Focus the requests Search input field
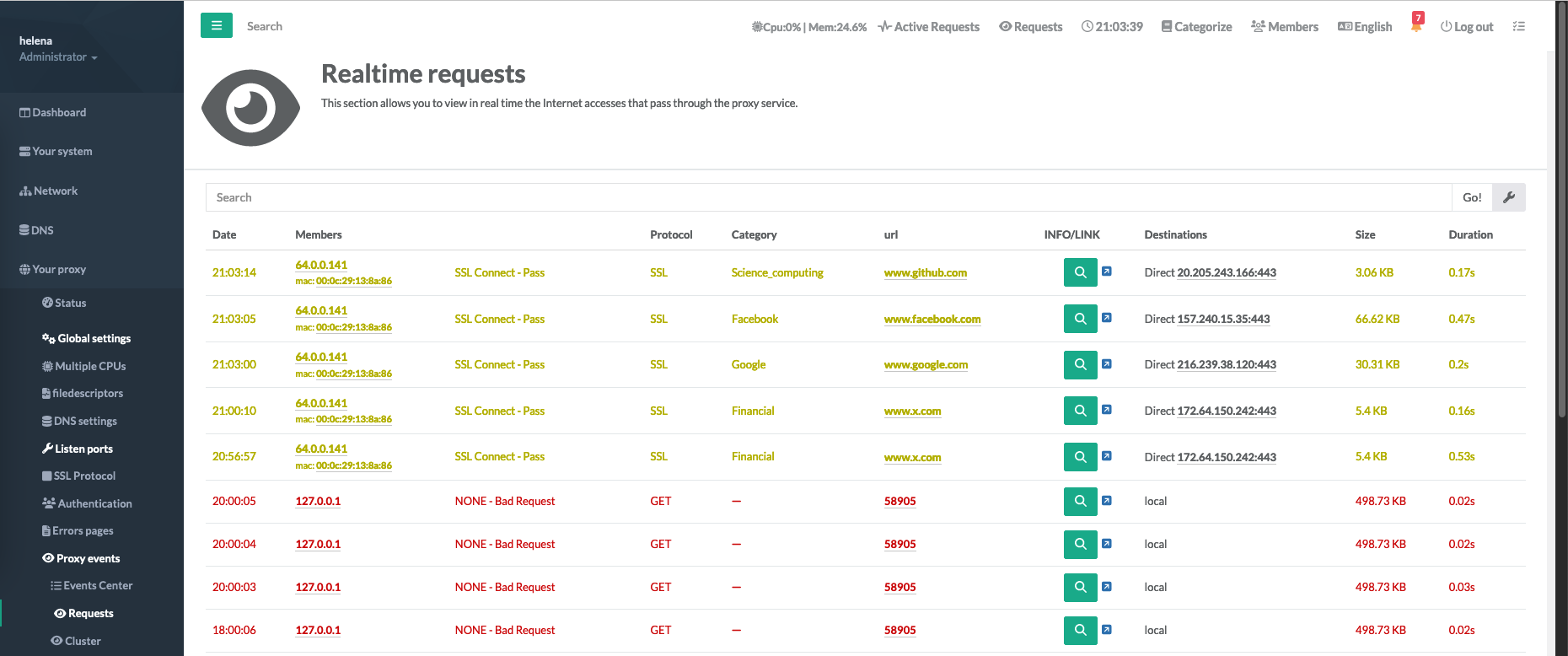This screenshot has height=656, width=1568. (x=828, y=197)
